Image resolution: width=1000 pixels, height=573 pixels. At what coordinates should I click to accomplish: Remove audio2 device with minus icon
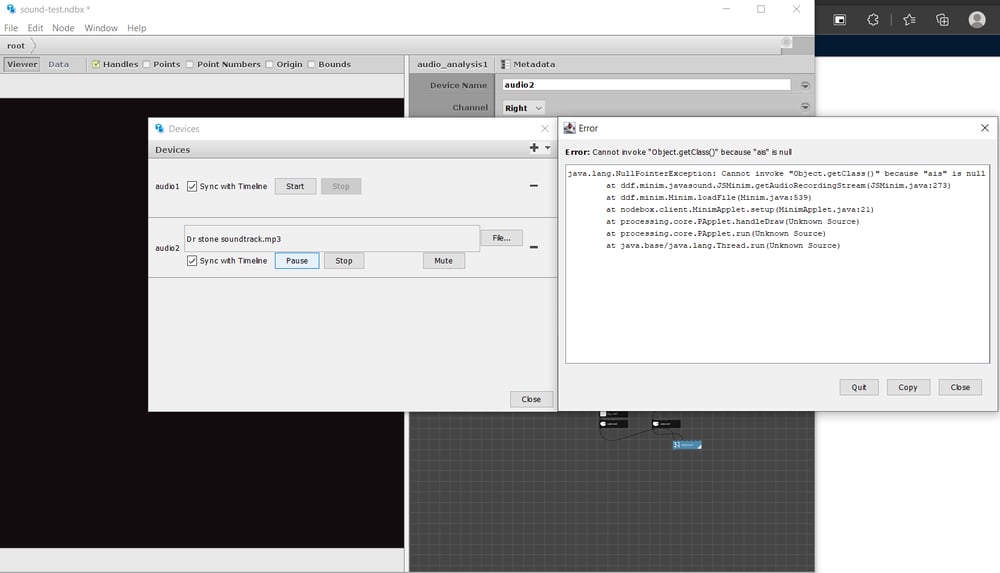coord(534,247)
